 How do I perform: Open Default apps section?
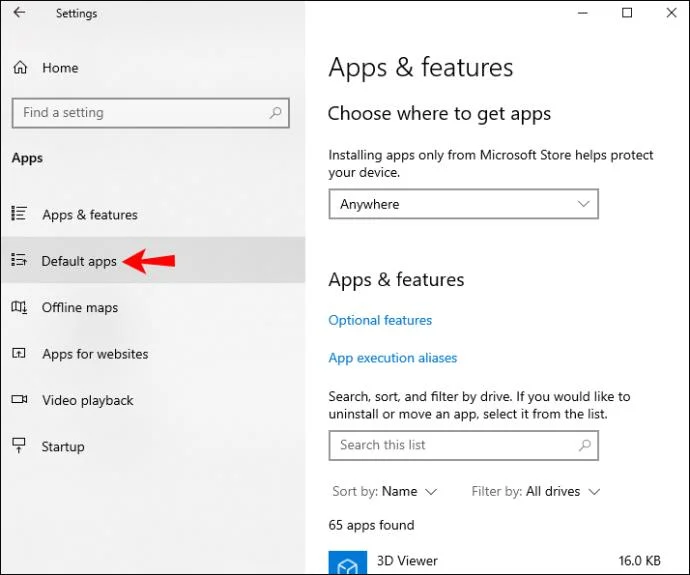[152, 260]
